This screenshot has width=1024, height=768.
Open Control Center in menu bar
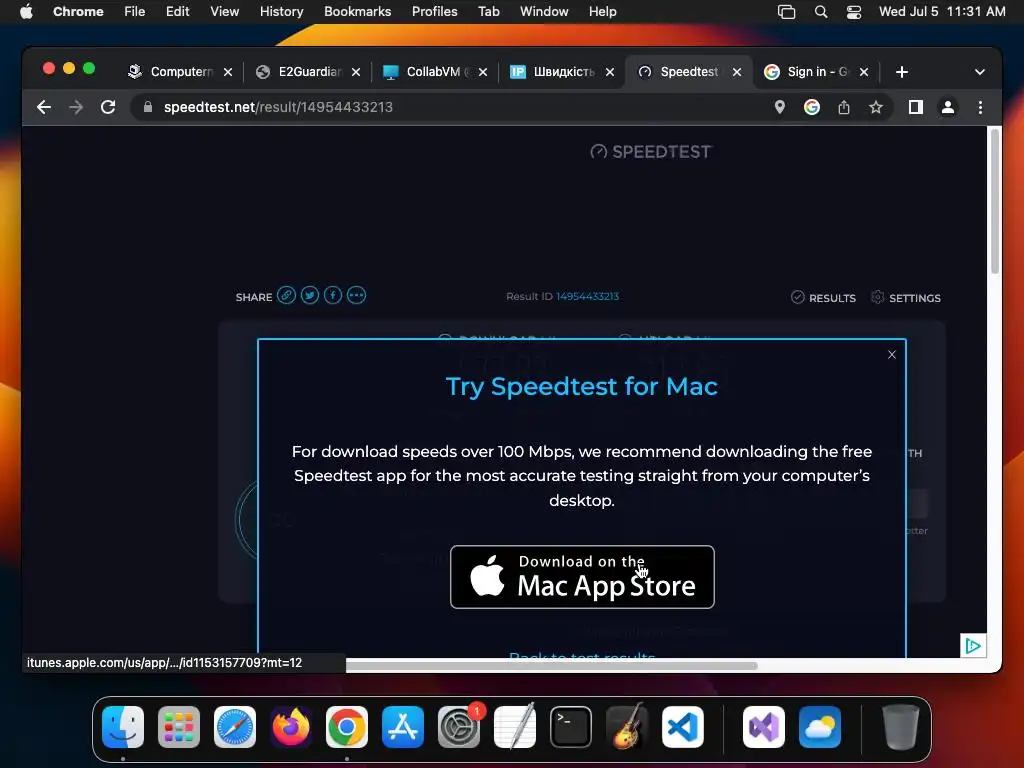(854, 12)
